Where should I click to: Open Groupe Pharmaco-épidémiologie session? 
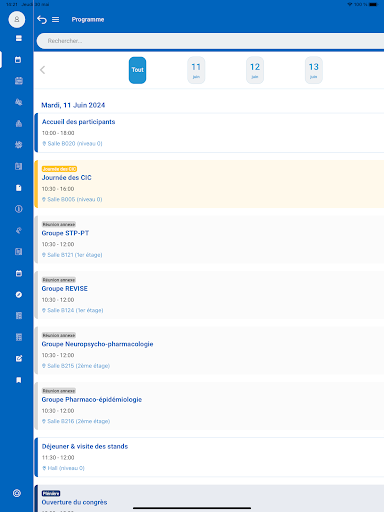(x=209, y=406)
